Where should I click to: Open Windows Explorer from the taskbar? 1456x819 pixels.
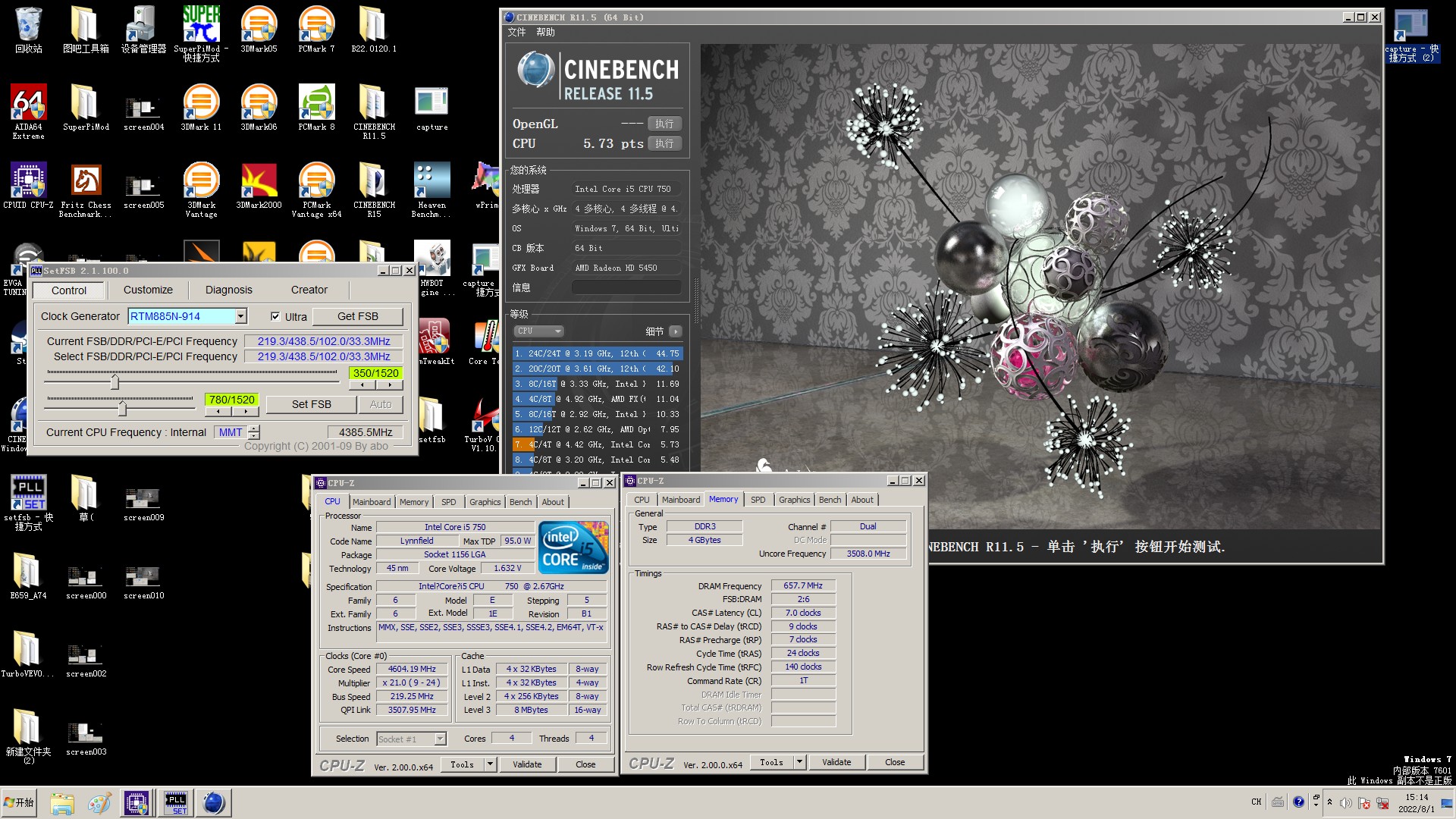coord(62,803)
